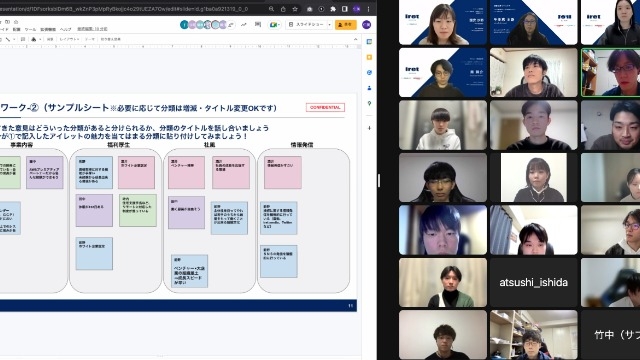The image size is (640, 360).
Task: Open the Tasks side panel icon
Action: [369, 73]
